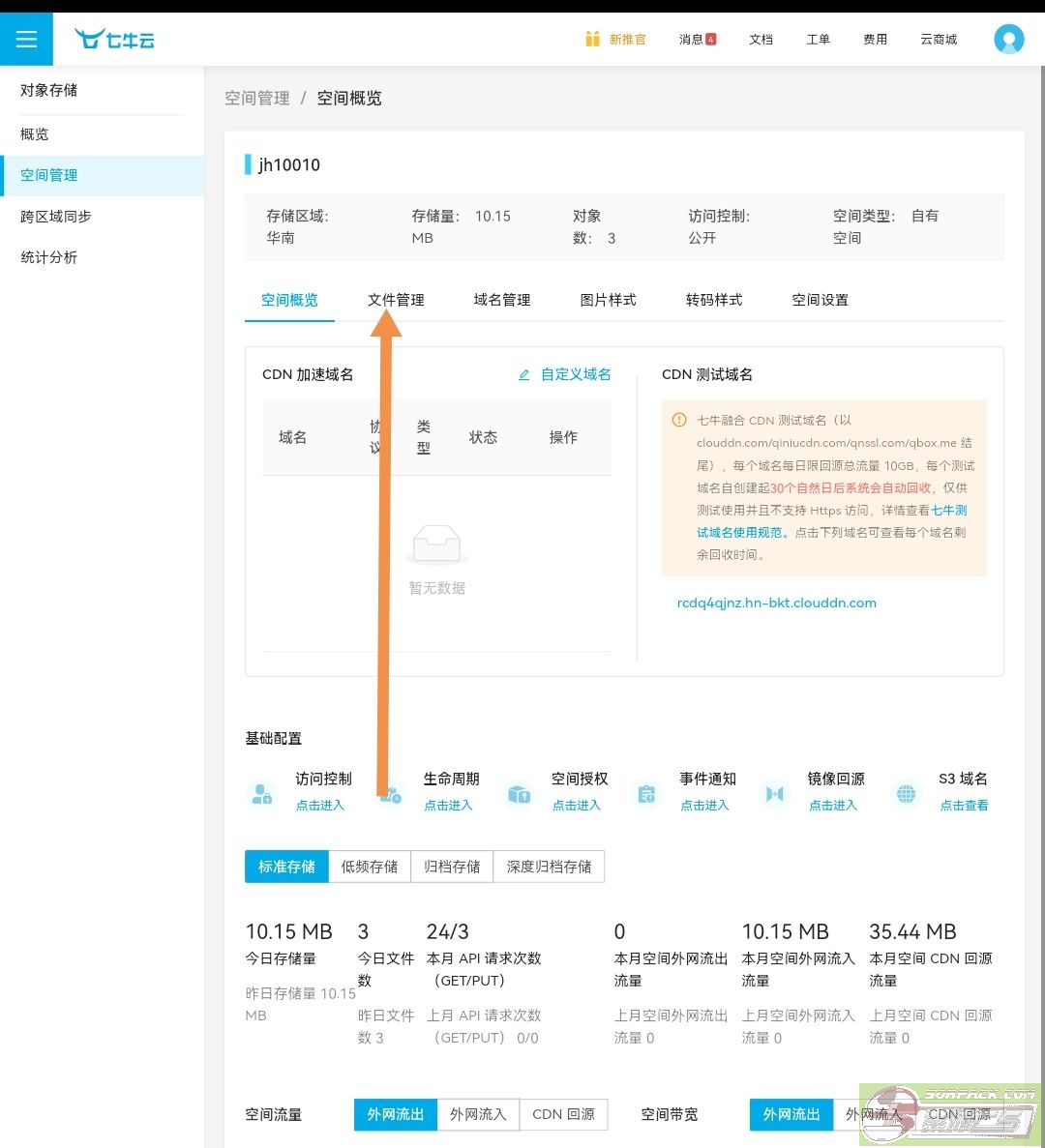Go to 云商城
Image resolution: width=1045 pixels, height=1148 pixels.
(939, 40)
